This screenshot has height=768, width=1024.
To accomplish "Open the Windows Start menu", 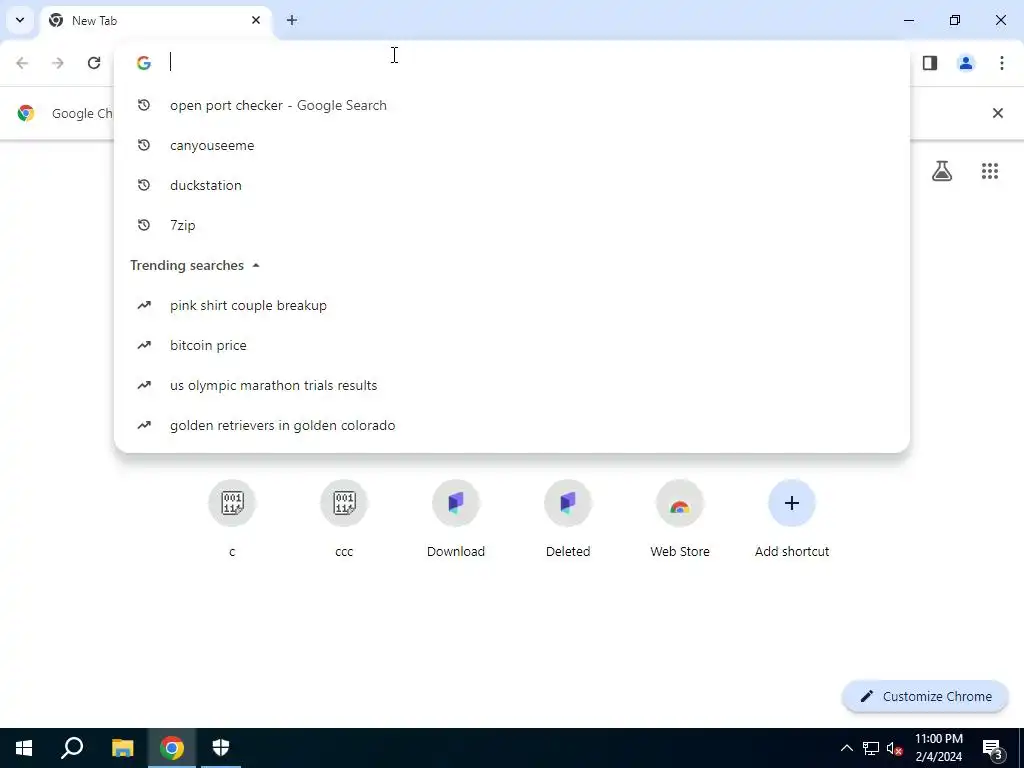I will tap(24, 748).
